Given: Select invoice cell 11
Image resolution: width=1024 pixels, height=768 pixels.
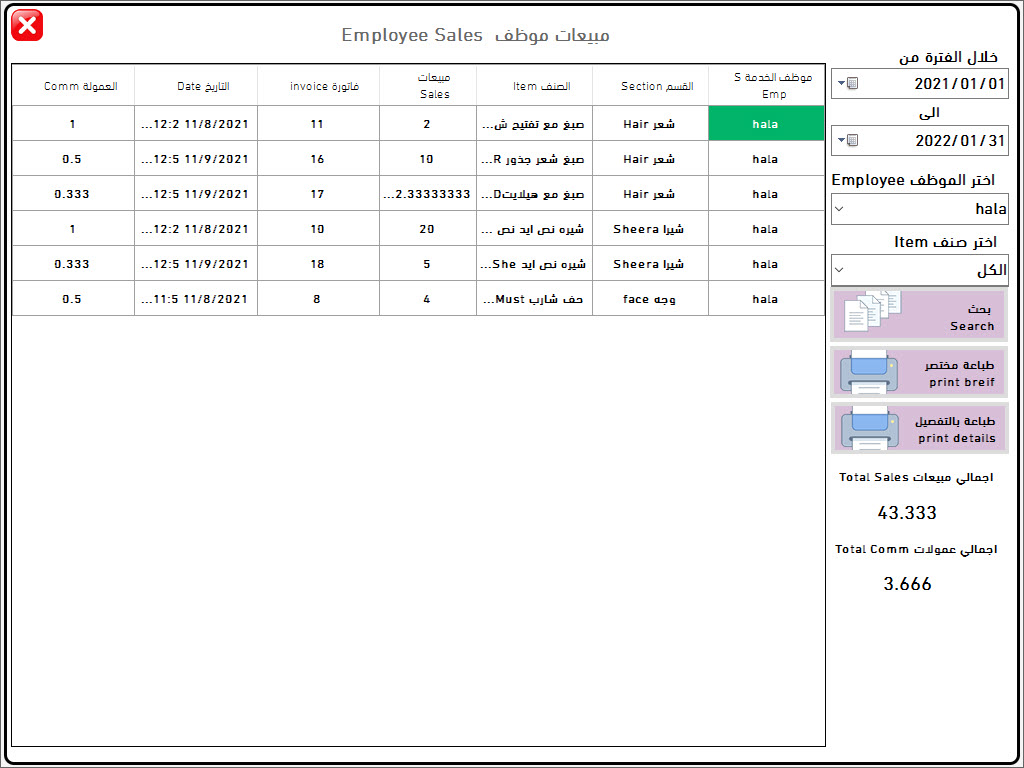Looking at the screenshot, I should [x=319, y=123].
